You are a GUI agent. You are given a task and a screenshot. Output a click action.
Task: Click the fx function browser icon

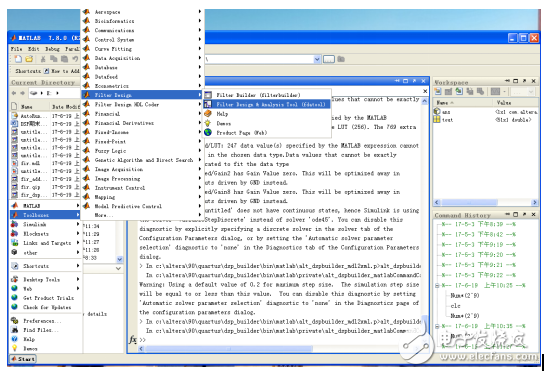tap(133, 339)
